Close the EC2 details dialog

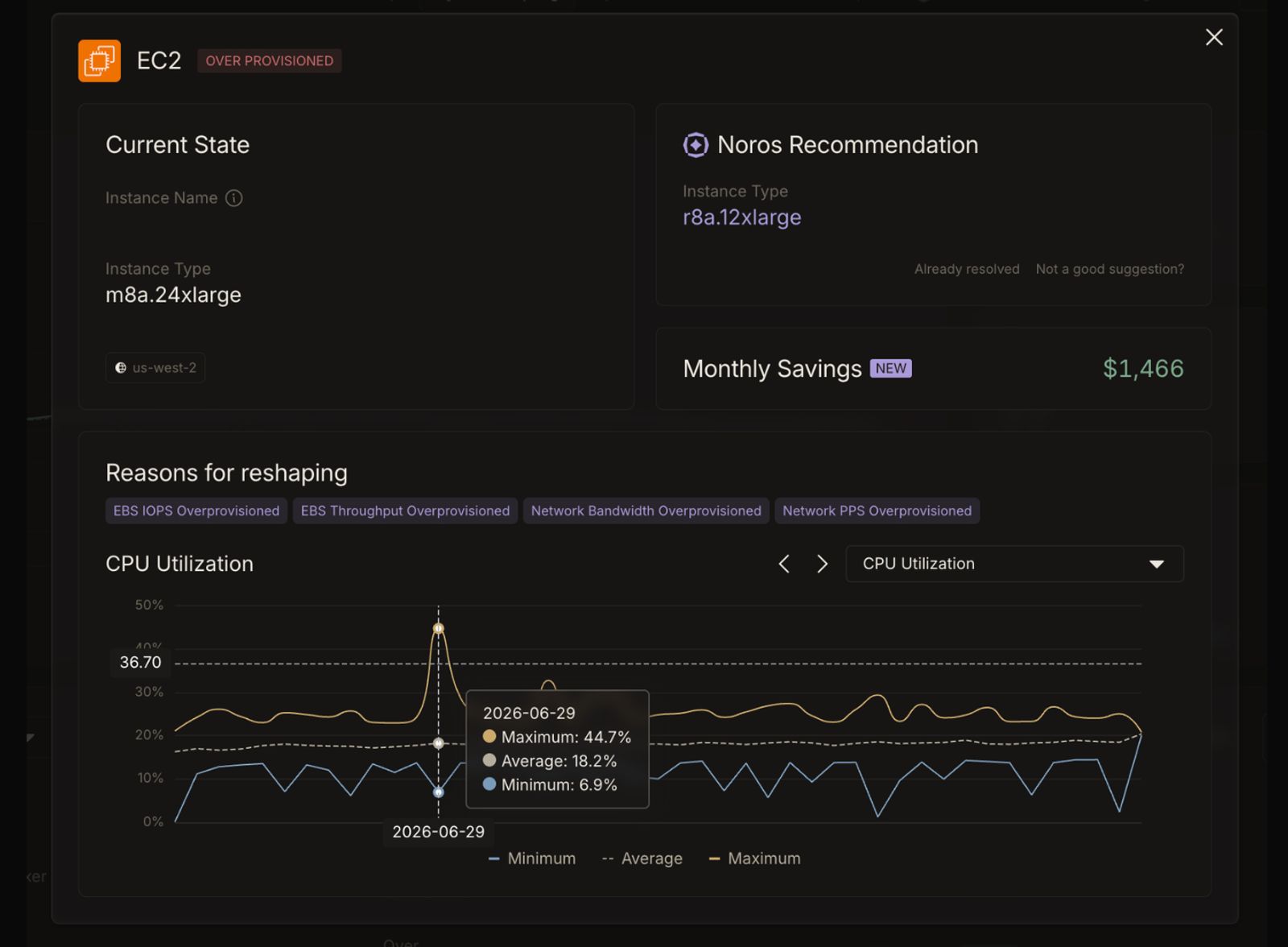(x=1214, y=37)
